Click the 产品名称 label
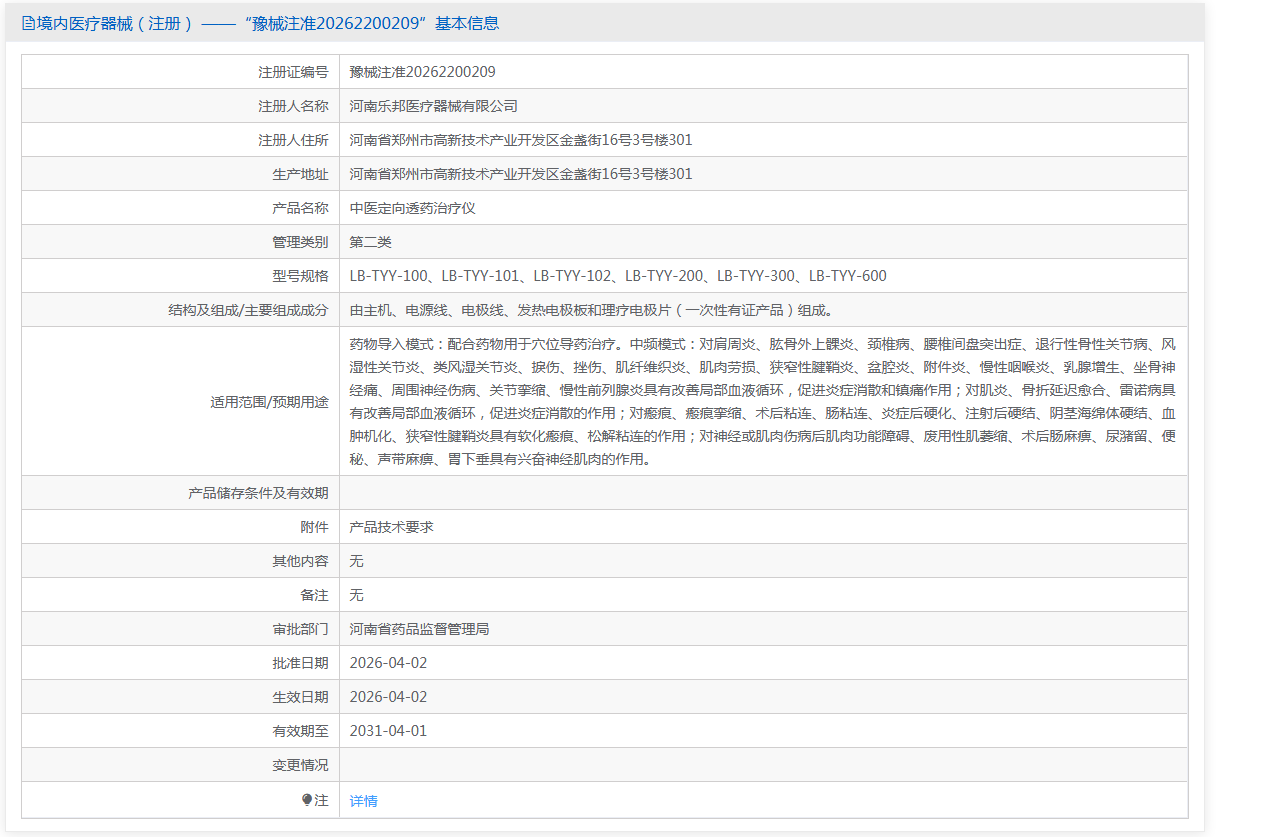 tap(300, 208)
